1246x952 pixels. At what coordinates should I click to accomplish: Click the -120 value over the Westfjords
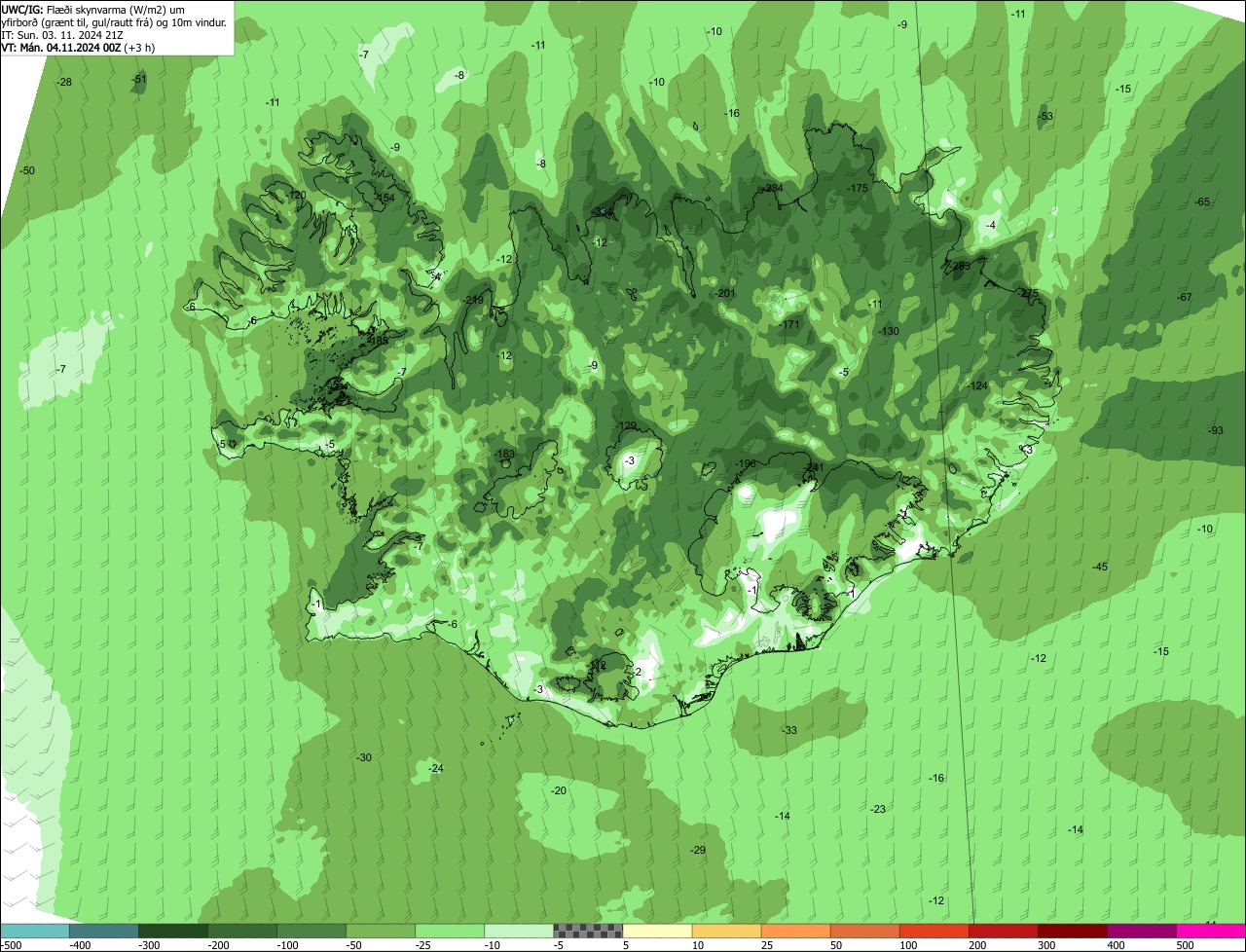[x=297, y=195]
